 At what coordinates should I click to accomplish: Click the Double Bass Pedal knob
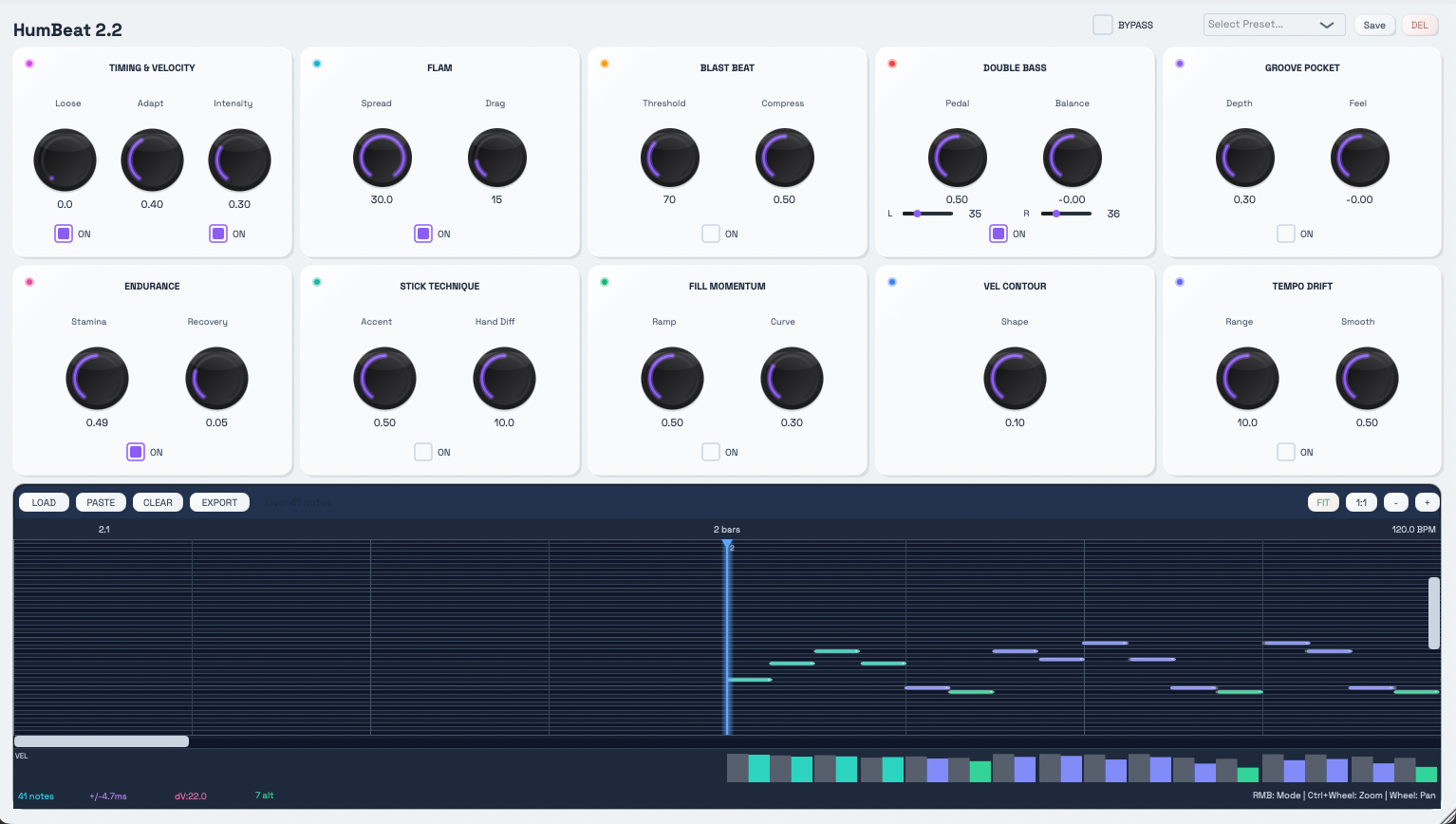958,158
